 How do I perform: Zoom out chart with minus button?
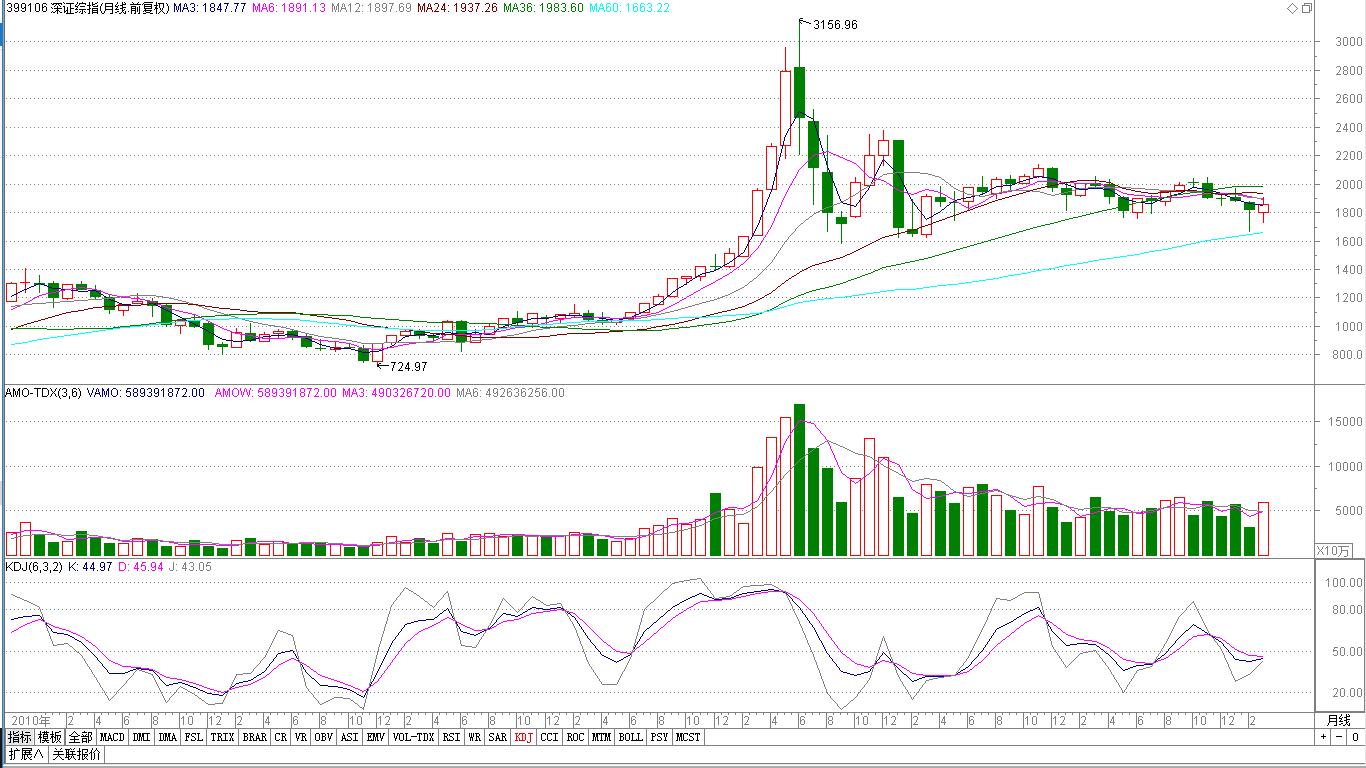(x=1338, y=737)
